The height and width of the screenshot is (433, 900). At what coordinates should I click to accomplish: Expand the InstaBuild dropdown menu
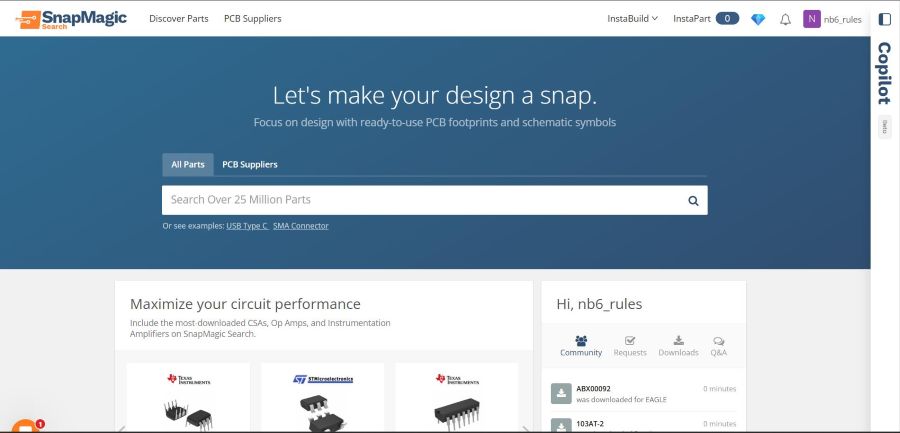point(632,19)
